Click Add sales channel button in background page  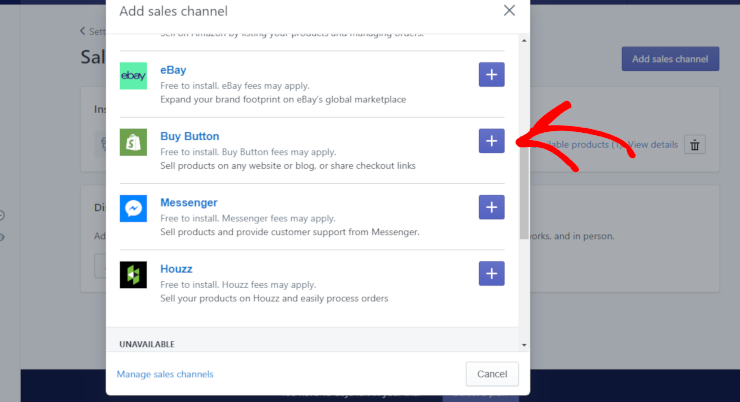point(670,59)
